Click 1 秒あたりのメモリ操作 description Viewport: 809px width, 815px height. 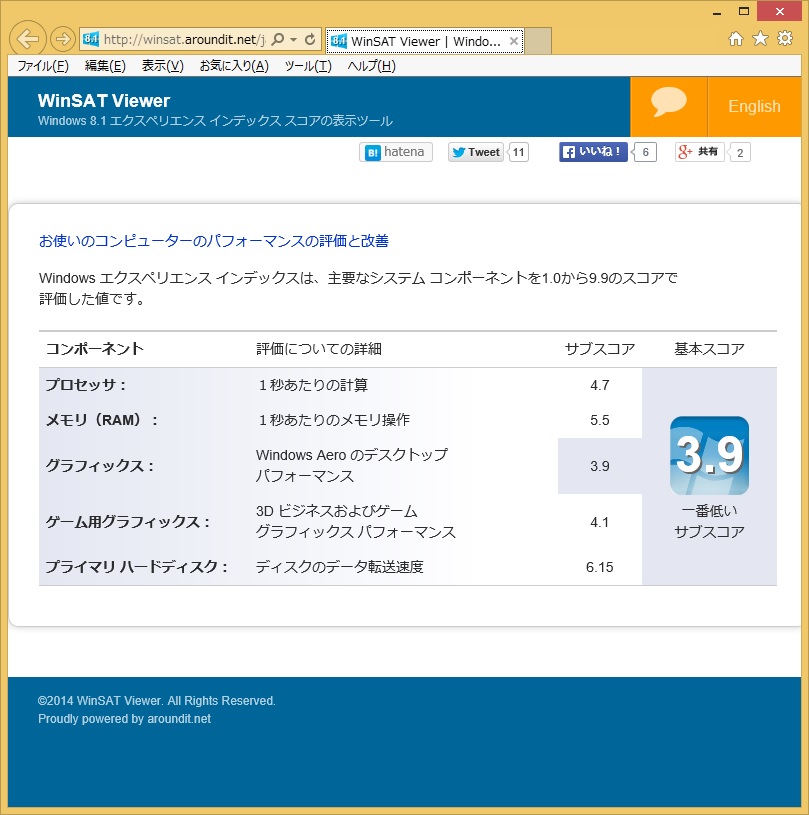tap(334, 420)
